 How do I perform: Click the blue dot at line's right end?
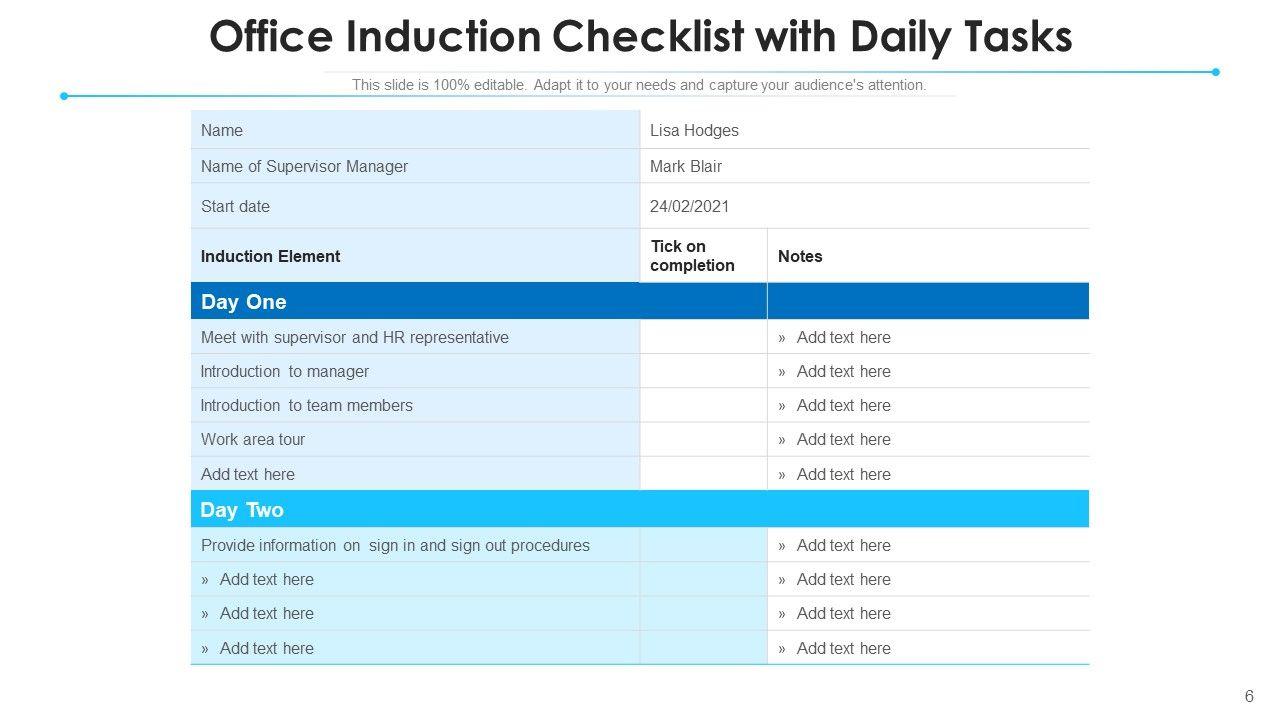1216,72
